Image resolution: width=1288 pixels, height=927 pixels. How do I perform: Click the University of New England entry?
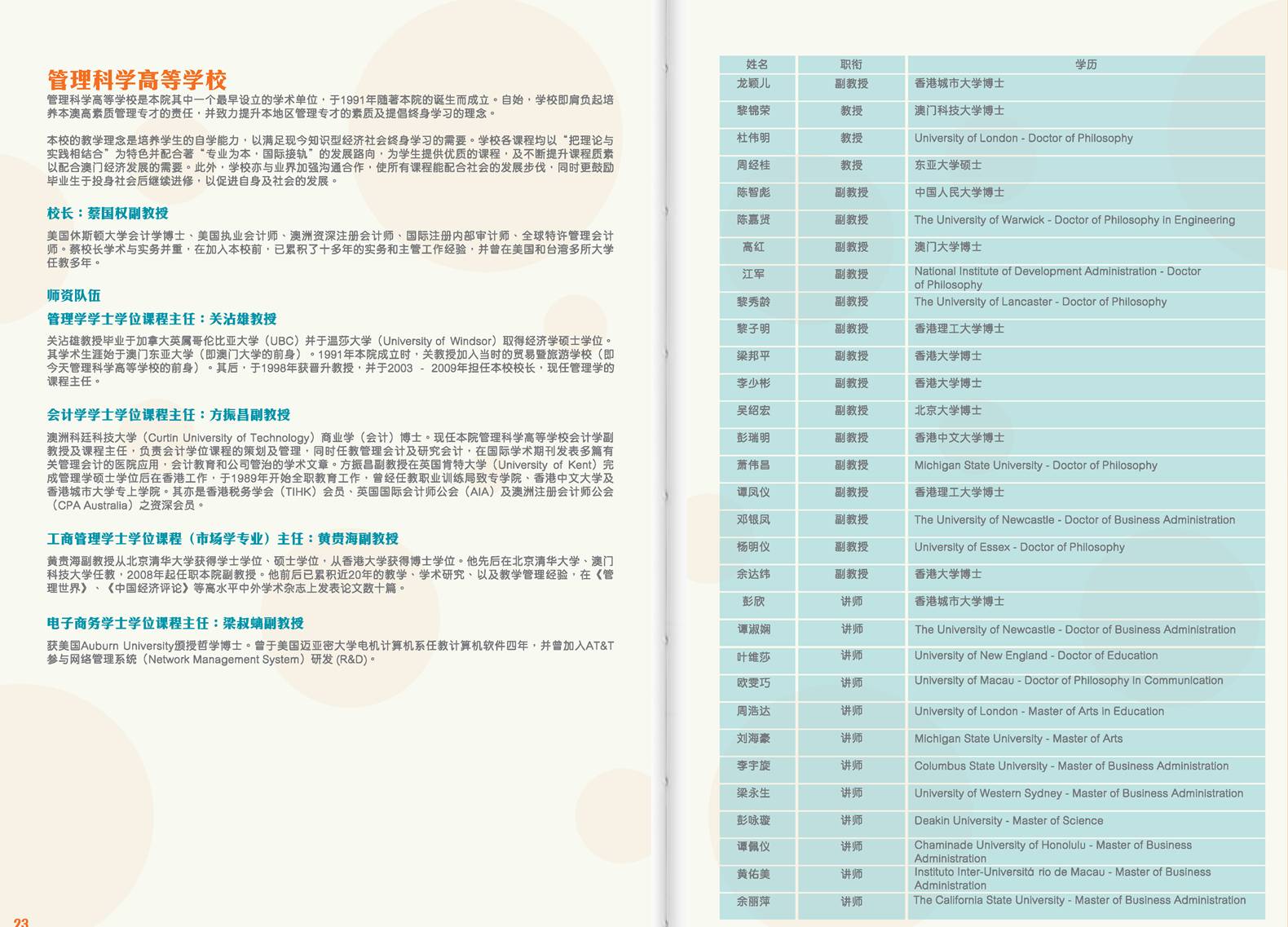point(1035,656)
